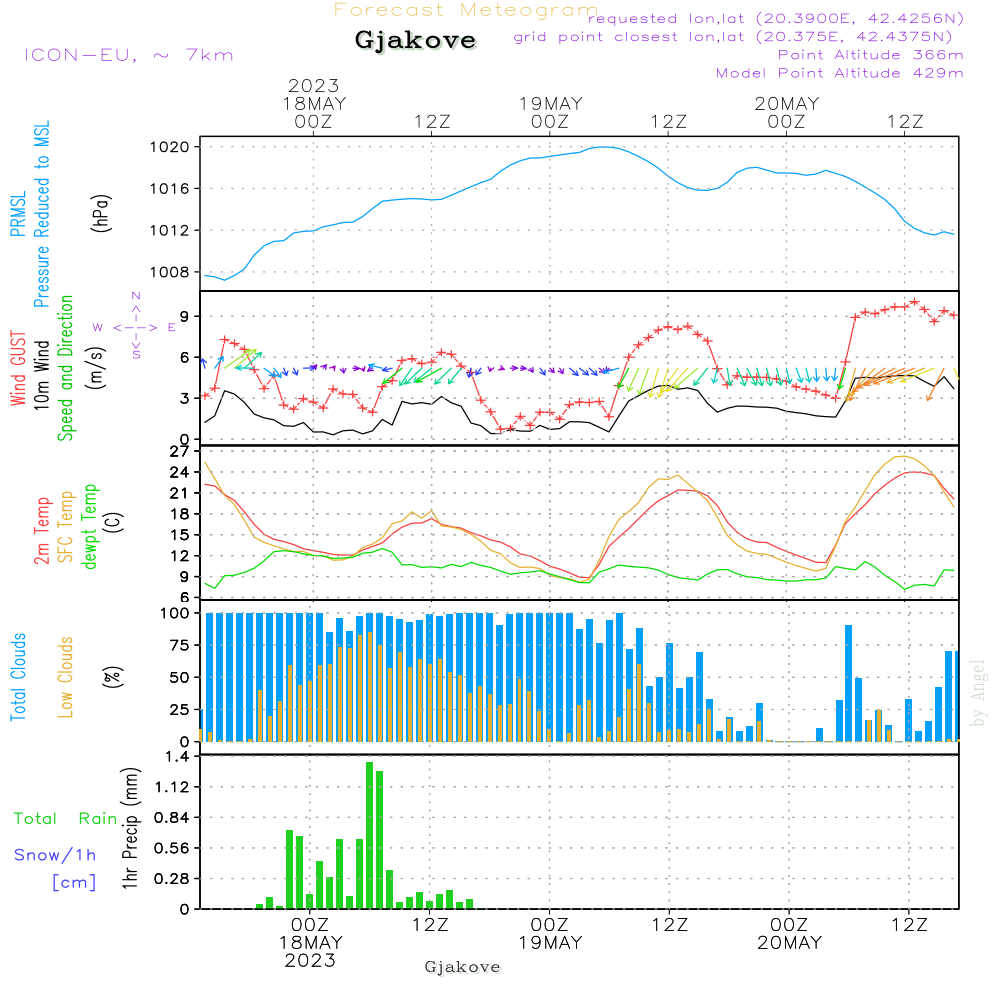Select the '1.12' precipitation axis value
This screenshot has width=1000, height=1000.
point(172,788)
